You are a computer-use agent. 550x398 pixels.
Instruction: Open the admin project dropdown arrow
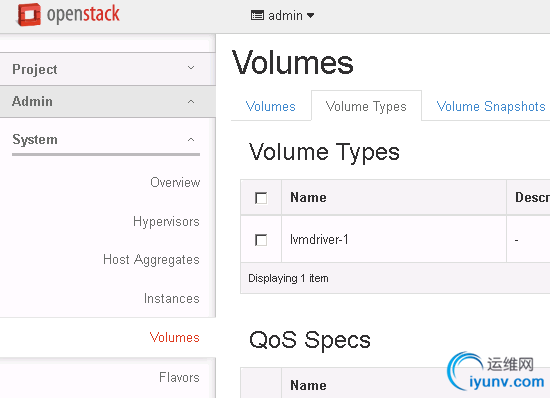pos(310,15)
